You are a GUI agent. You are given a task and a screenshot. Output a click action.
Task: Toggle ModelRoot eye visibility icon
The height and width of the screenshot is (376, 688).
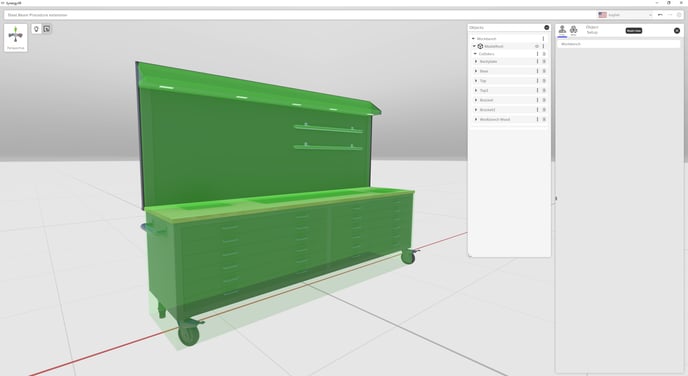click(537, 46)
